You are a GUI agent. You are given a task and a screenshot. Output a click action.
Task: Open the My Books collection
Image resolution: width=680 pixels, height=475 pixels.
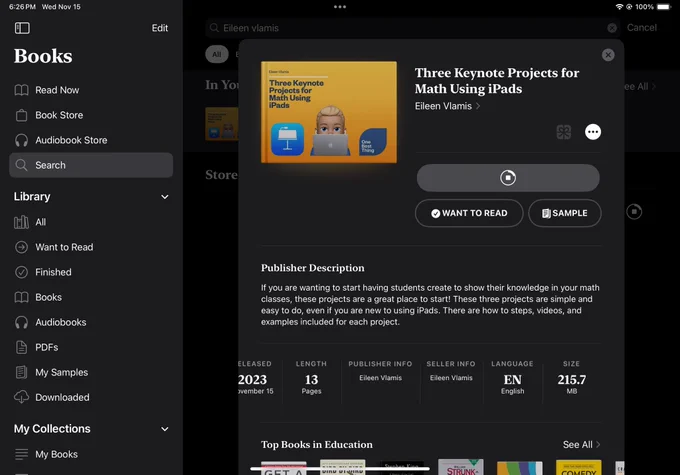tap(91, 455)
